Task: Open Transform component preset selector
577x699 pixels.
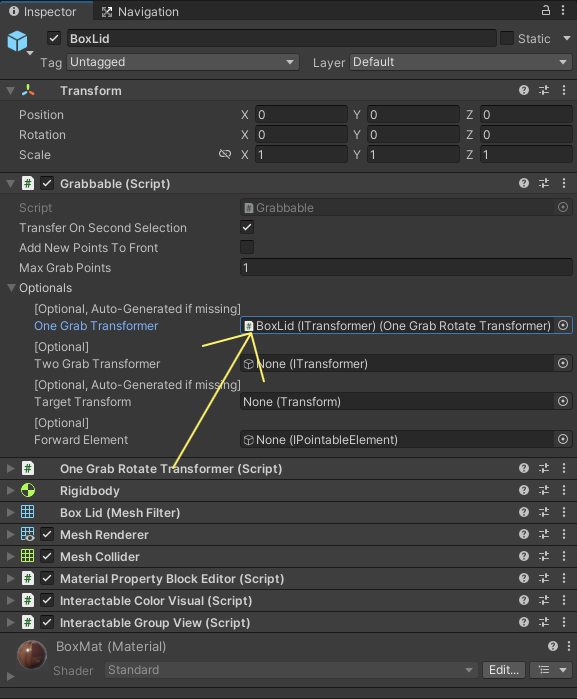Action: point(544,90)
